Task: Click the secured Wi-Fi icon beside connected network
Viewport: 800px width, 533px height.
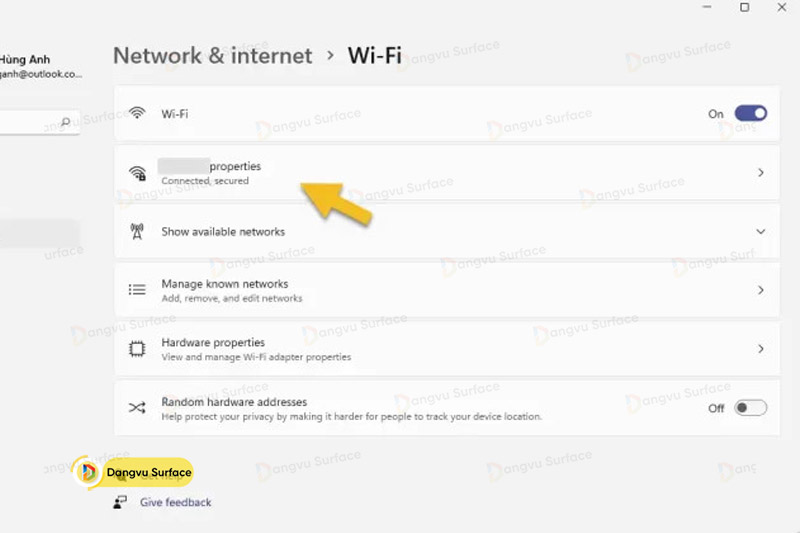Action: point(137,173)
